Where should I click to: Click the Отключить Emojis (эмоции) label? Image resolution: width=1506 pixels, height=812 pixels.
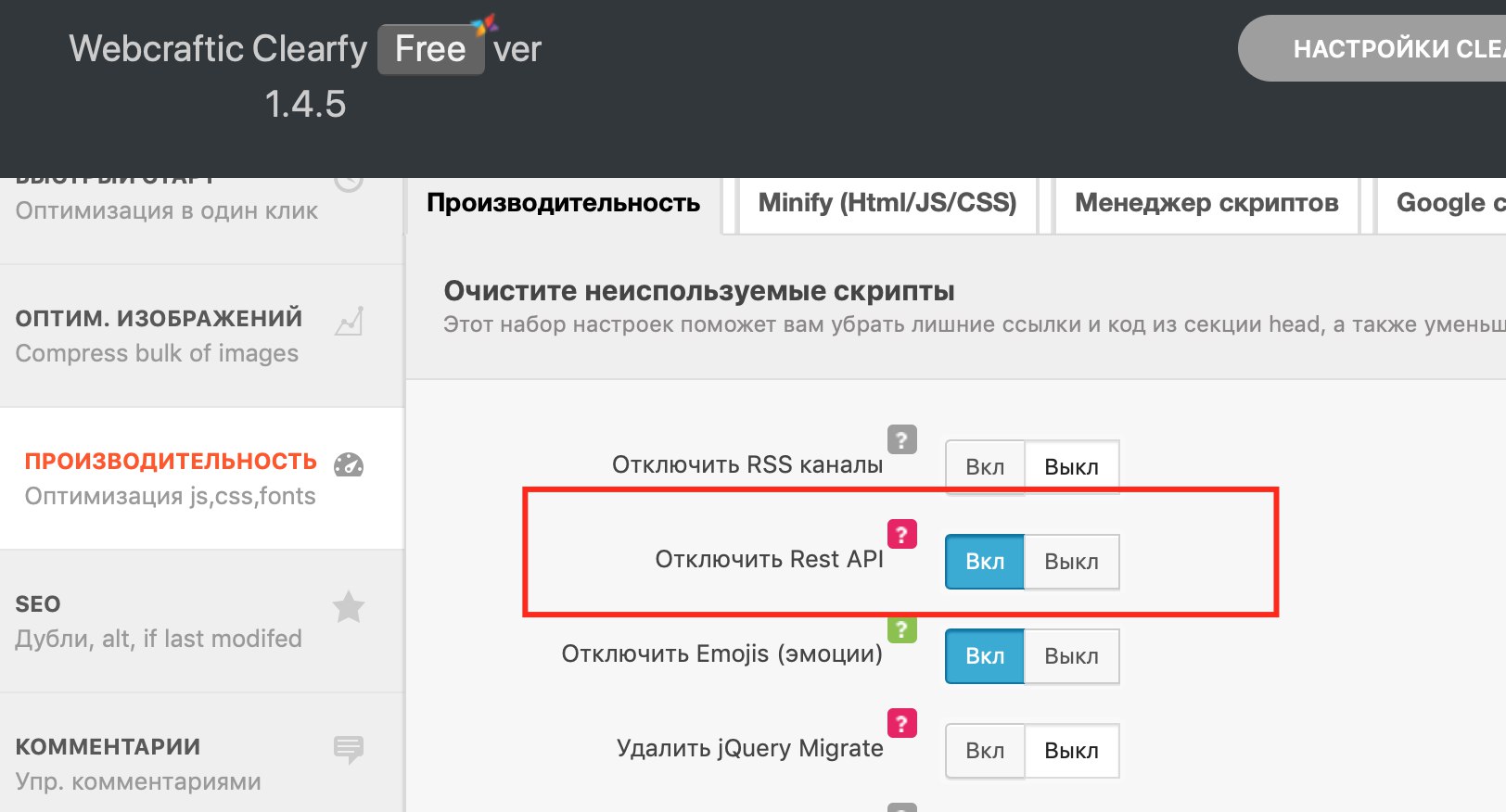tap(722, 653)
